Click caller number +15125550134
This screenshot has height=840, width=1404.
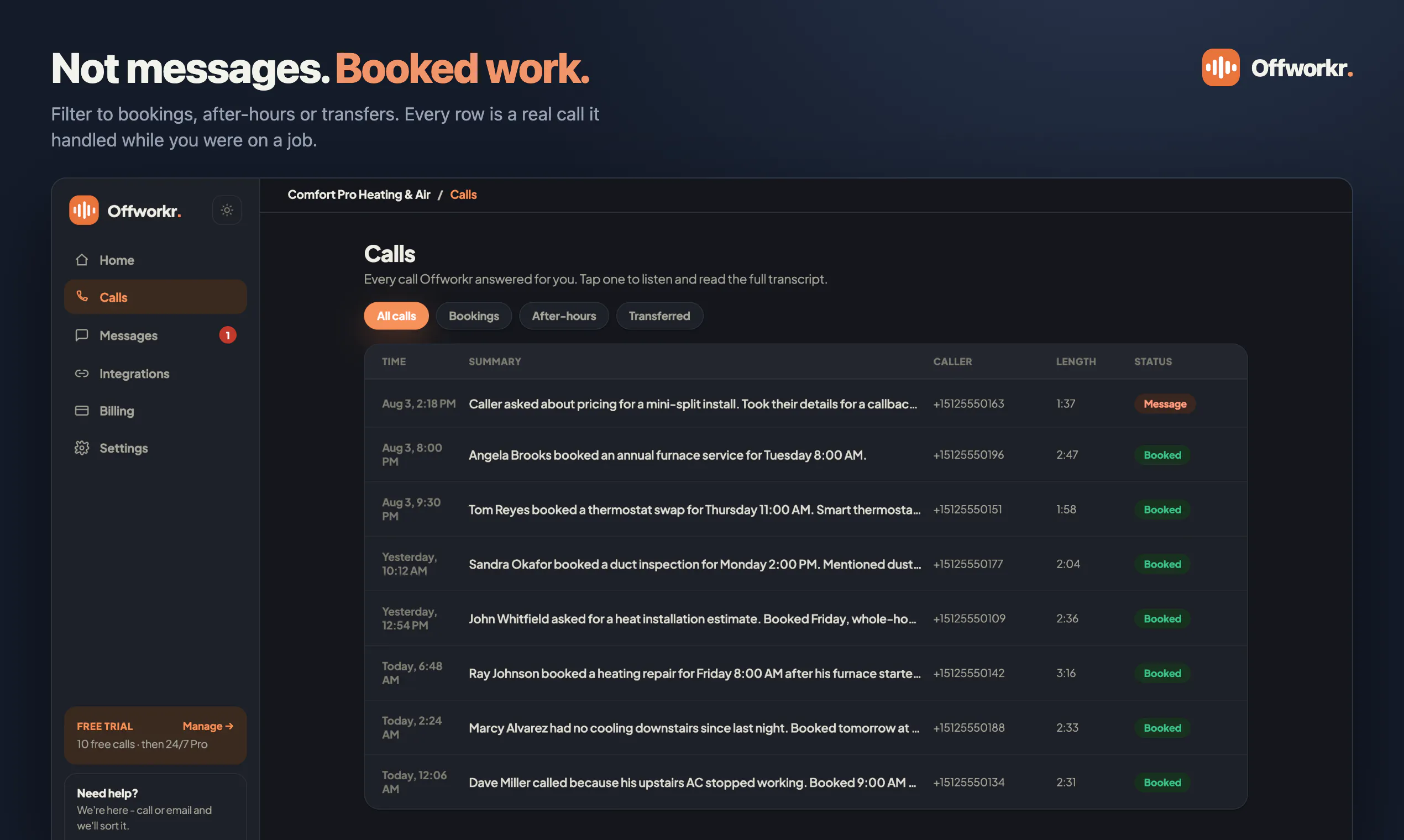point(968,783)
